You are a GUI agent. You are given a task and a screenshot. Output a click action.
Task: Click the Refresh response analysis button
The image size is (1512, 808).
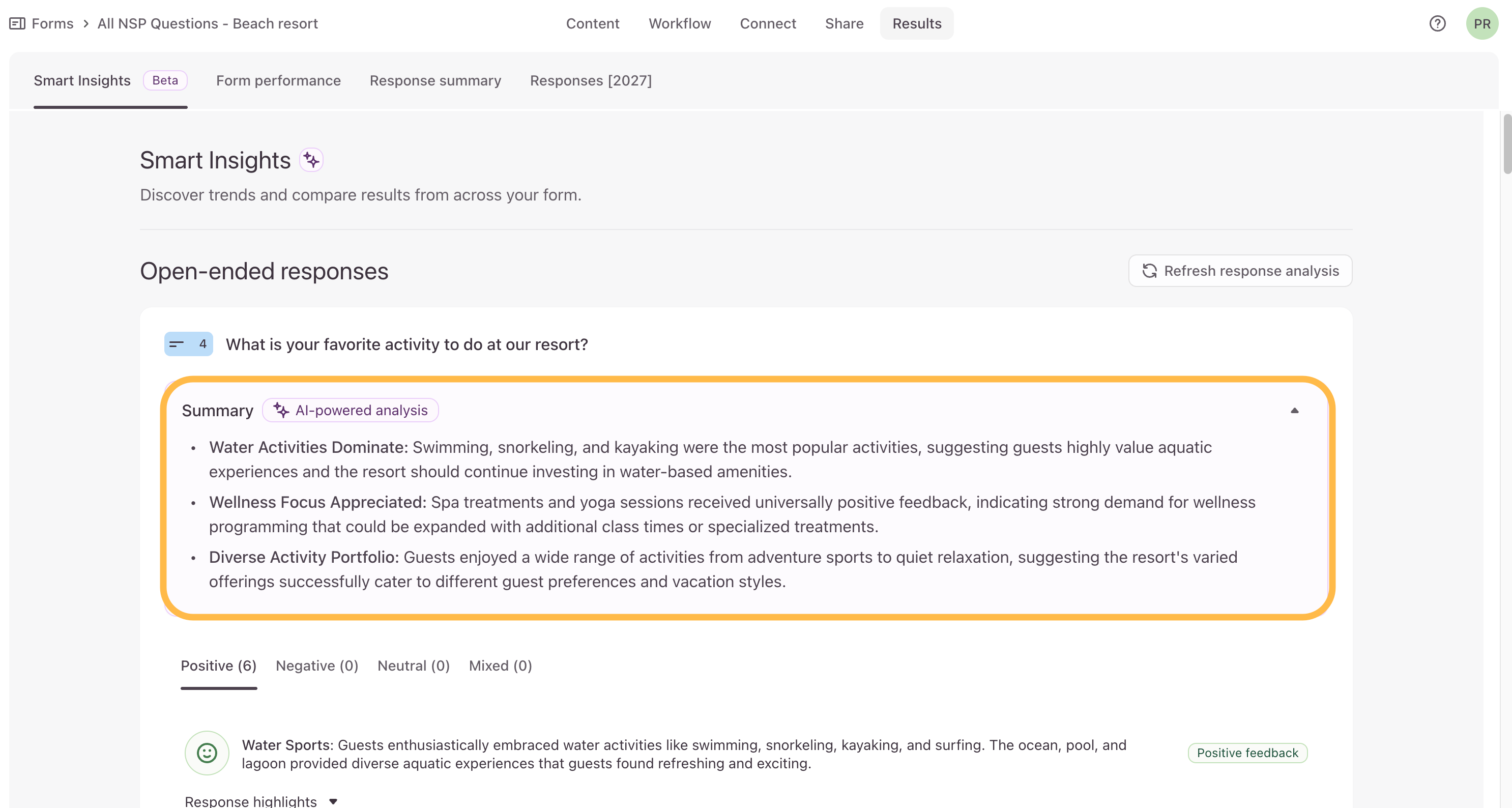point(1240,271)
